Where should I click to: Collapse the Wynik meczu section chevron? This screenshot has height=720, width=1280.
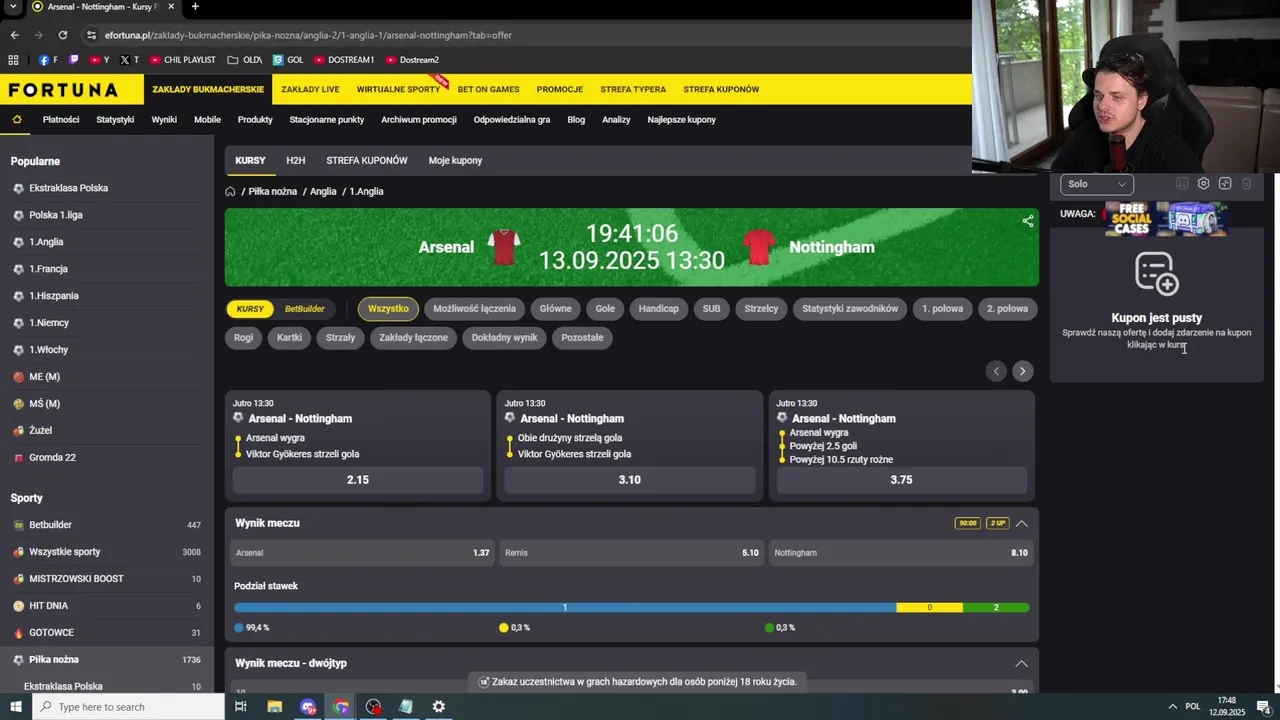coord(1021,523)
